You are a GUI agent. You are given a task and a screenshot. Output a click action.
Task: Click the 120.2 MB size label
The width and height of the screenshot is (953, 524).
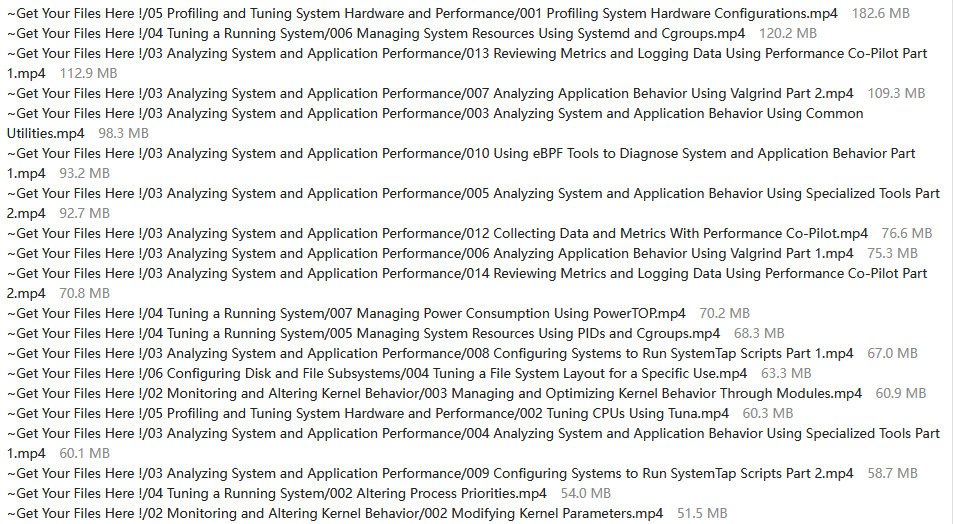788,33
